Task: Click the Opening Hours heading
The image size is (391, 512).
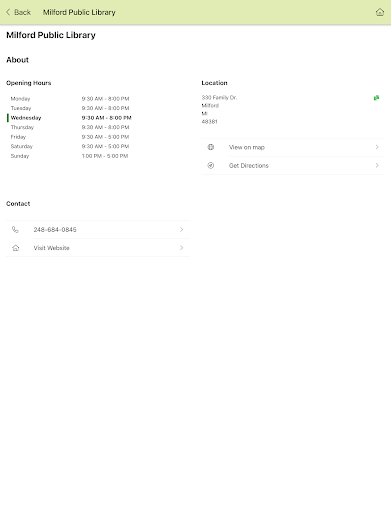Action: [x=29, y=83]
